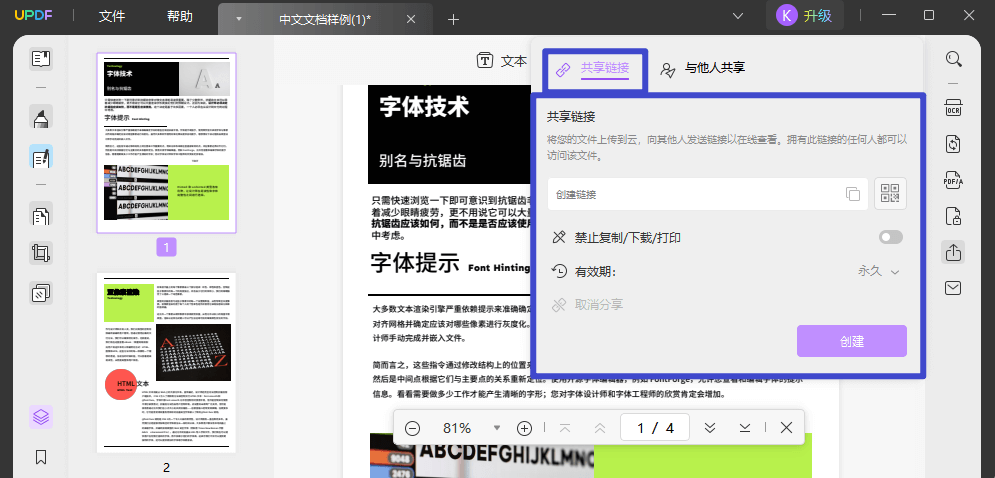
Task: Zoom out with the minus icon
Action: (412, 428)
